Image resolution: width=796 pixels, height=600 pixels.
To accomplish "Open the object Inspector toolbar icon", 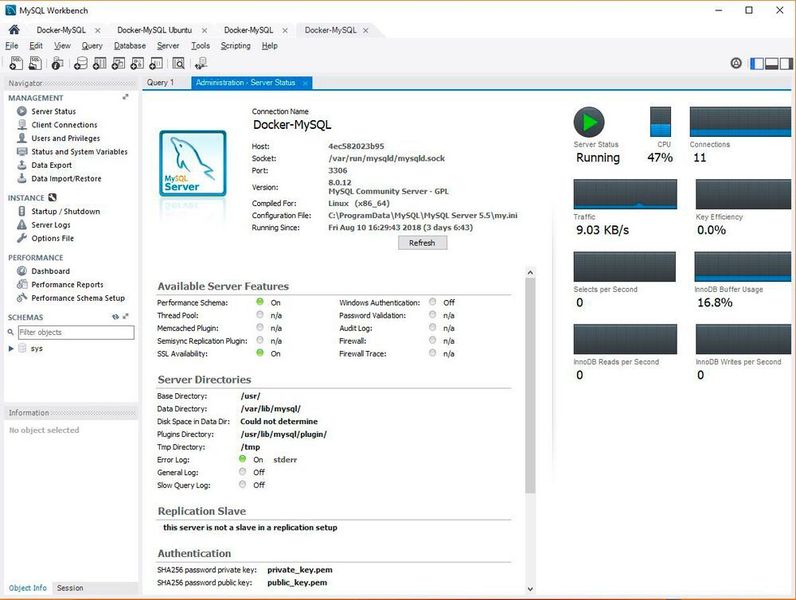I will pos(57,63).
